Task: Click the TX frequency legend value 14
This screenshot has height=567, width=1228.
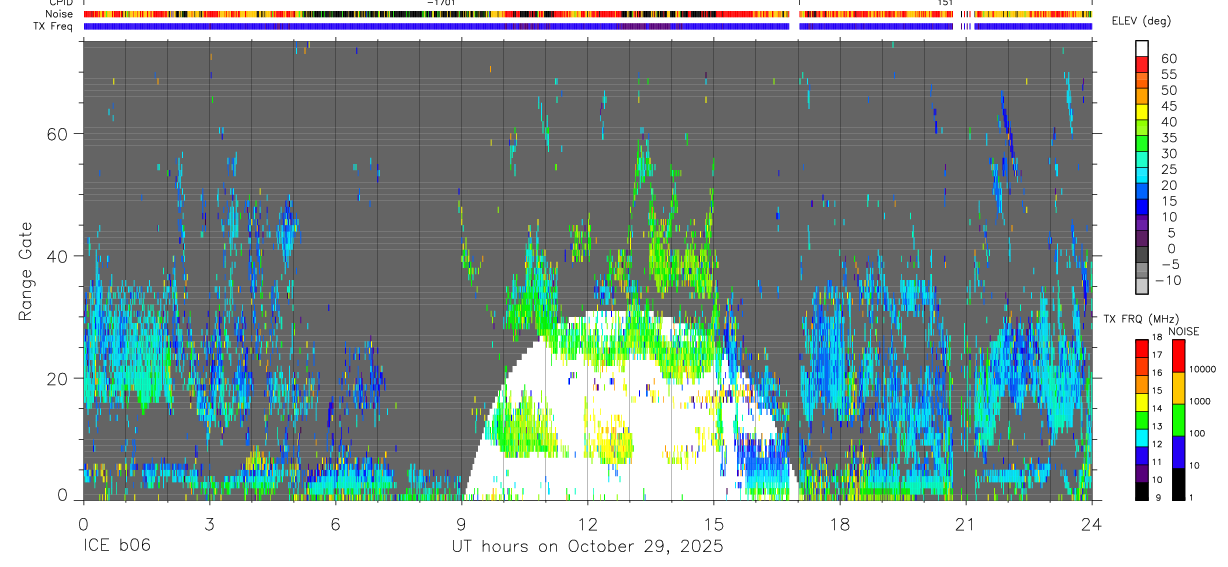Action: click(1157, 408)
